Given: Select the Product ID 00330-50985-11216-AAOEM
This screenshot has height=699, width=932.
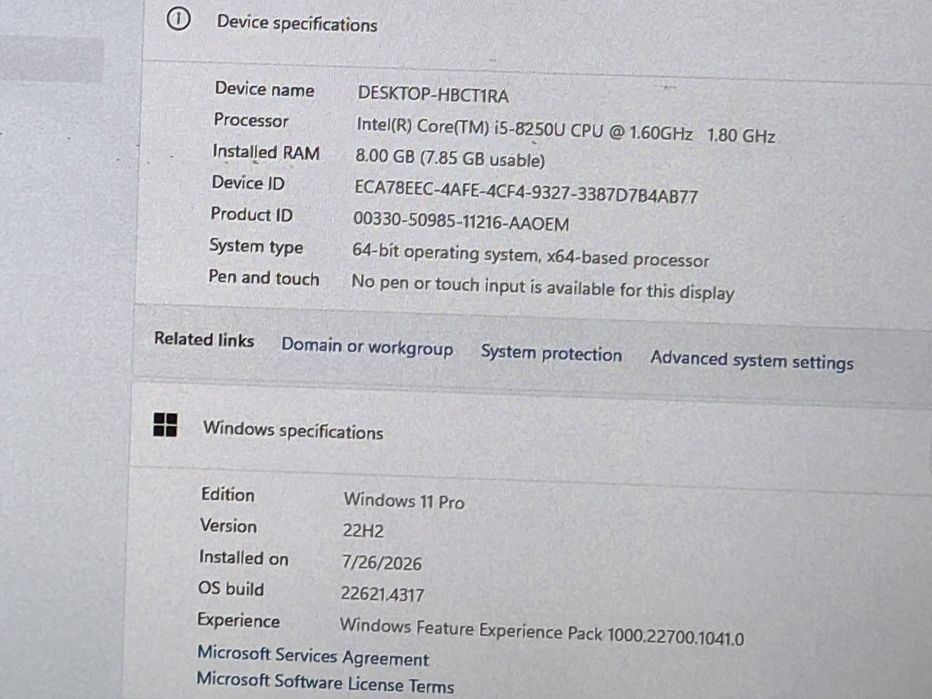Looking at the screenshot, I should (461, 221).
